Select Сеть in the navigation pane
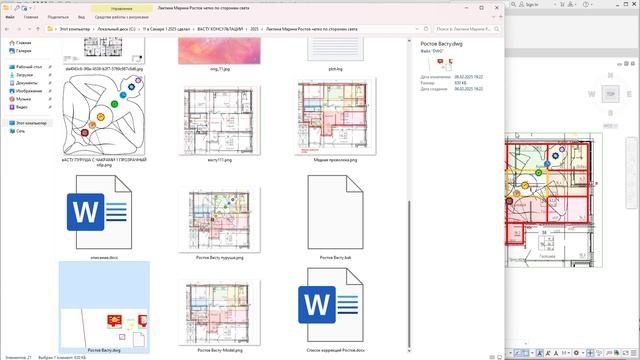 pos(20,131)
